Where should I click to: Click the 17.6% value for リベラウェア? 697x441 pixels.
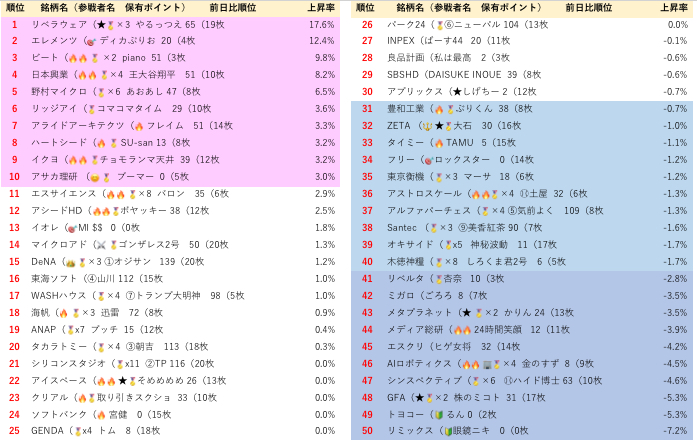pyautogui.click(x=321, y=24)
